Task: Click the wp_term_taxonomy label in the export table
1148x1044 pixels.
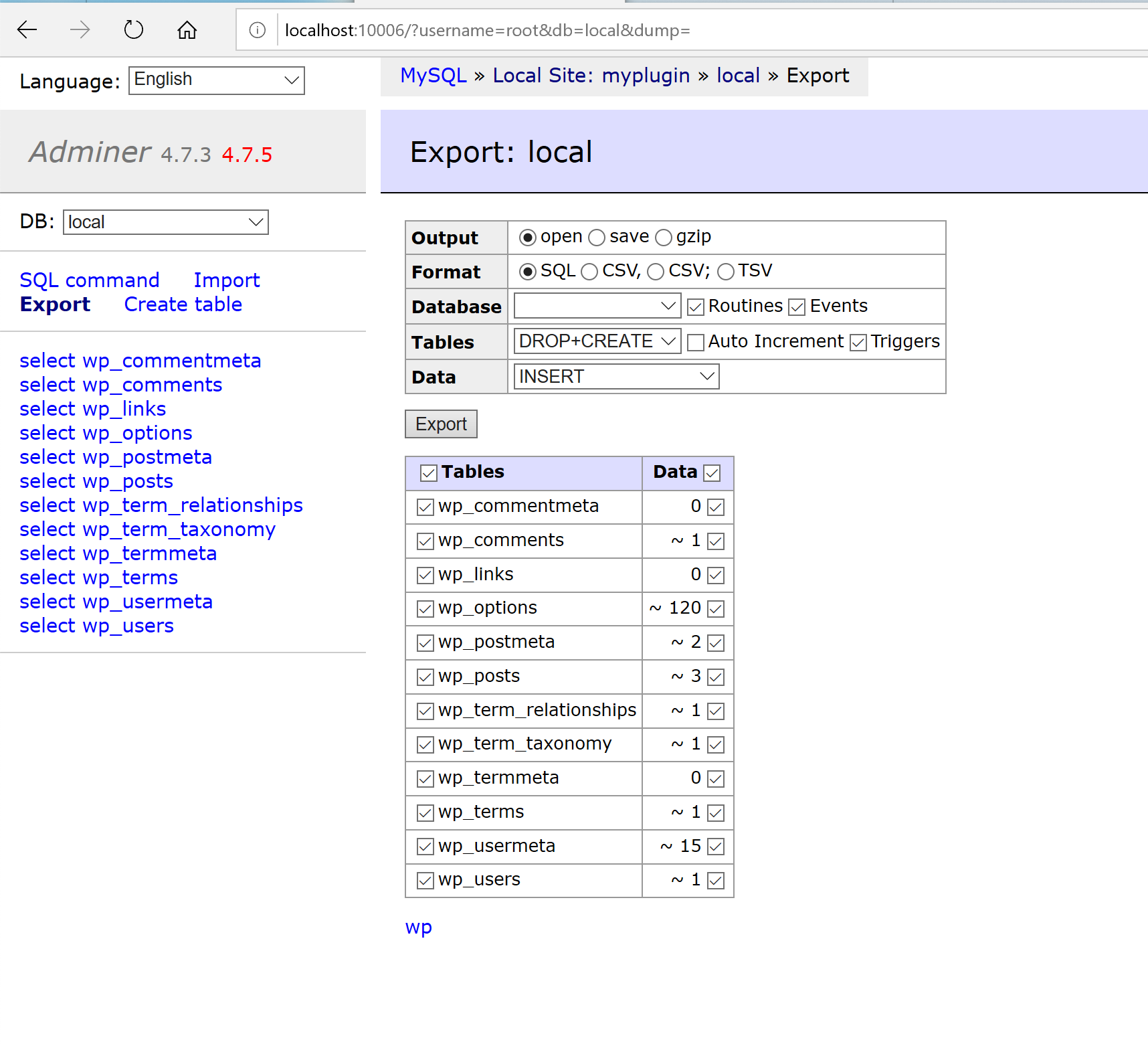Action: click(x=525, y=744)
